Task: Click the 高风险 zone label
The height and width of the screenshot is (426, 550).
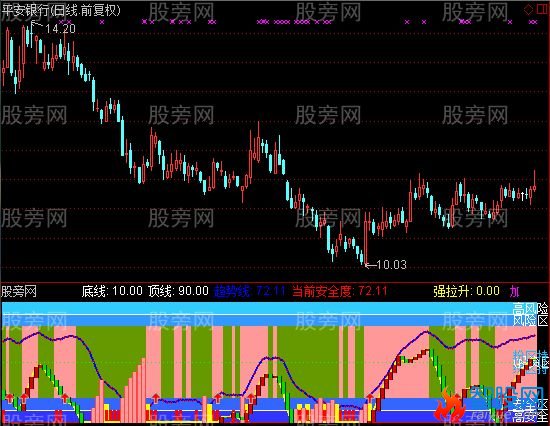Action: [x=530, y=309]
